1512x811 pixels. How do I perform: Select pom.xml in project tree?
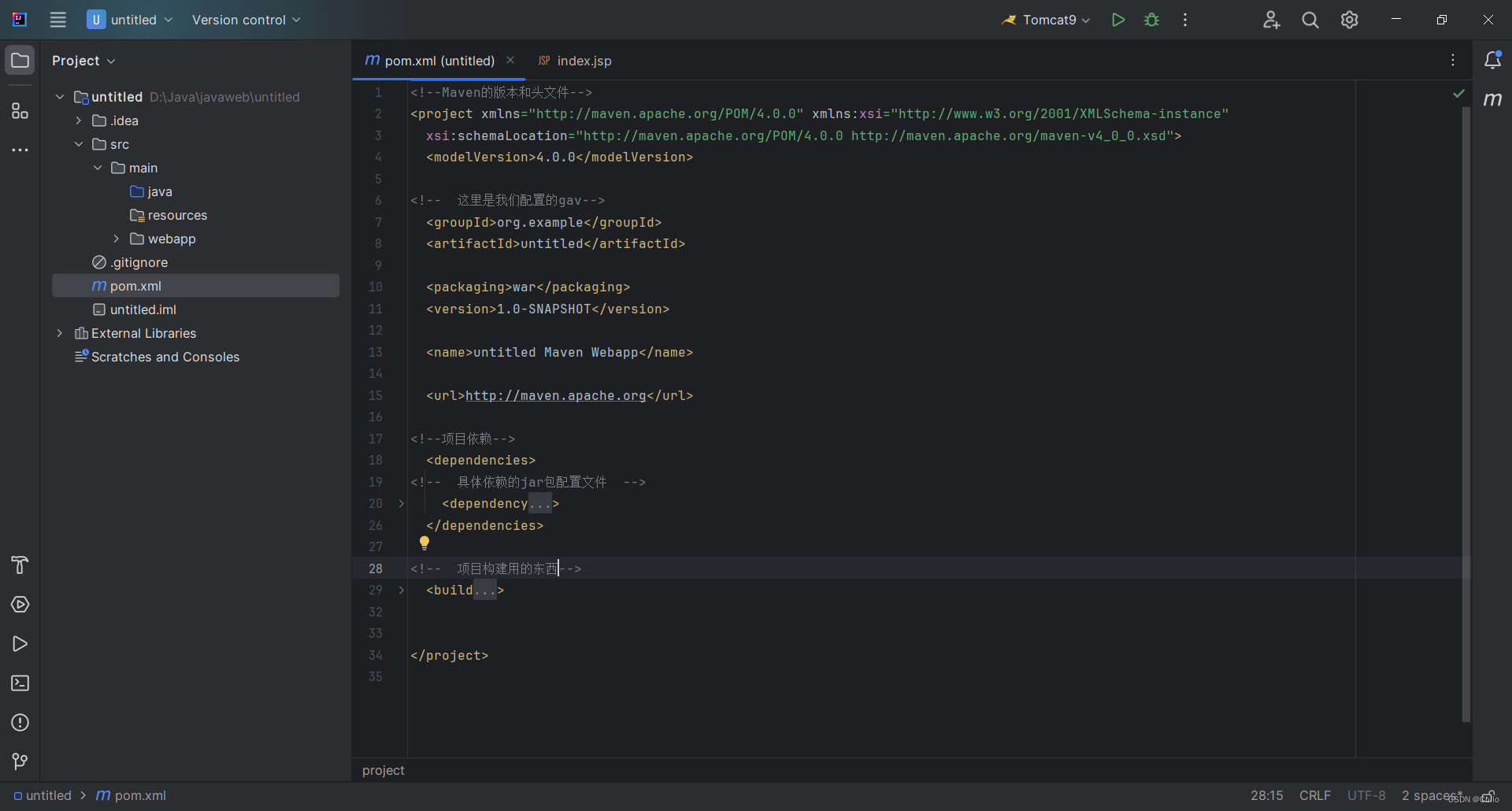click(195, 286)
